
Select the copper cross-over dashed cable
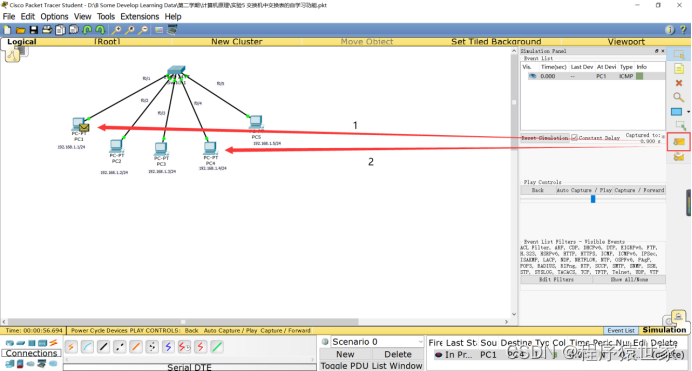pyautogui.click(x=120, y=347)
